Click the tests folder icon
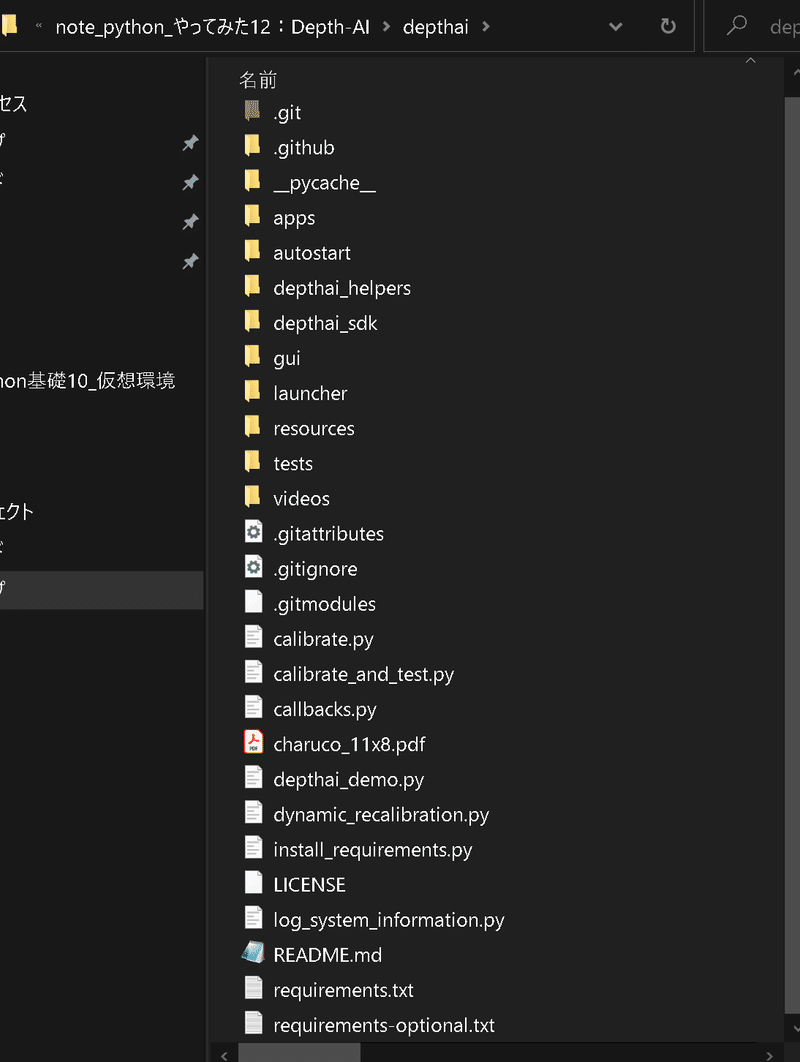800x1062 pixels. (253, 462)
